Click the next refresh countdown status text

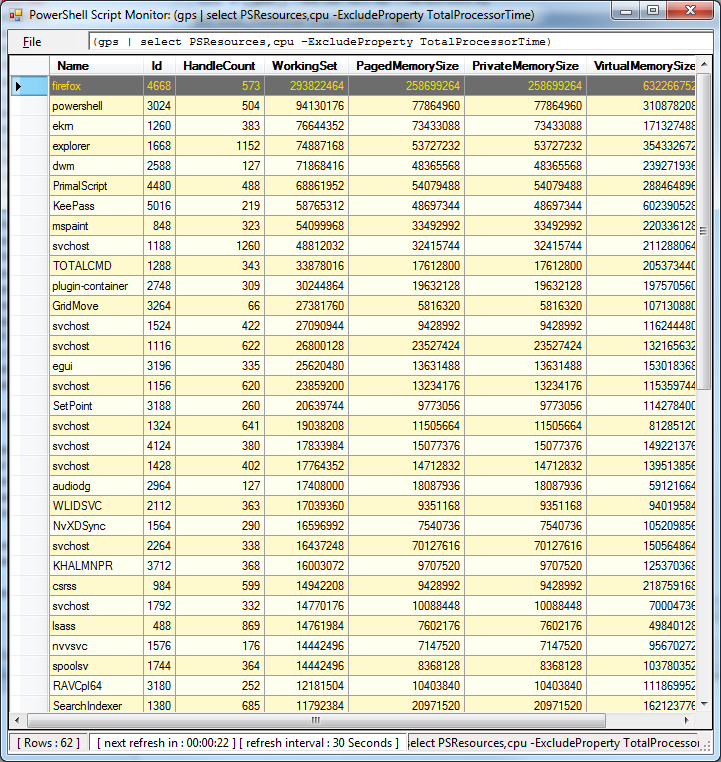point(166,743)
